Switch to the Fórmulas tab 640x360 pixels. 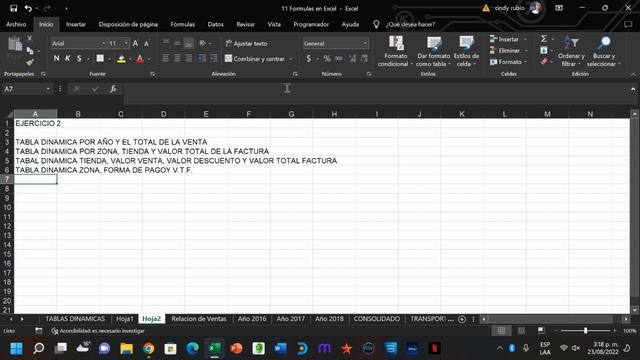pyautogui.click(x=182, y=24)
